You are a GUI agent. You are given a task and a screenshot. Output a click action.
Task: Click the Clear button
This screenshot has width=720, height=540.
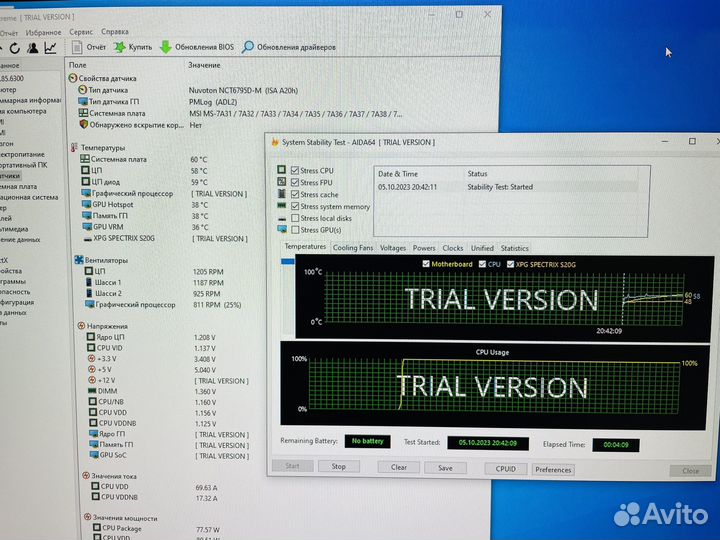tap(399, 467)
